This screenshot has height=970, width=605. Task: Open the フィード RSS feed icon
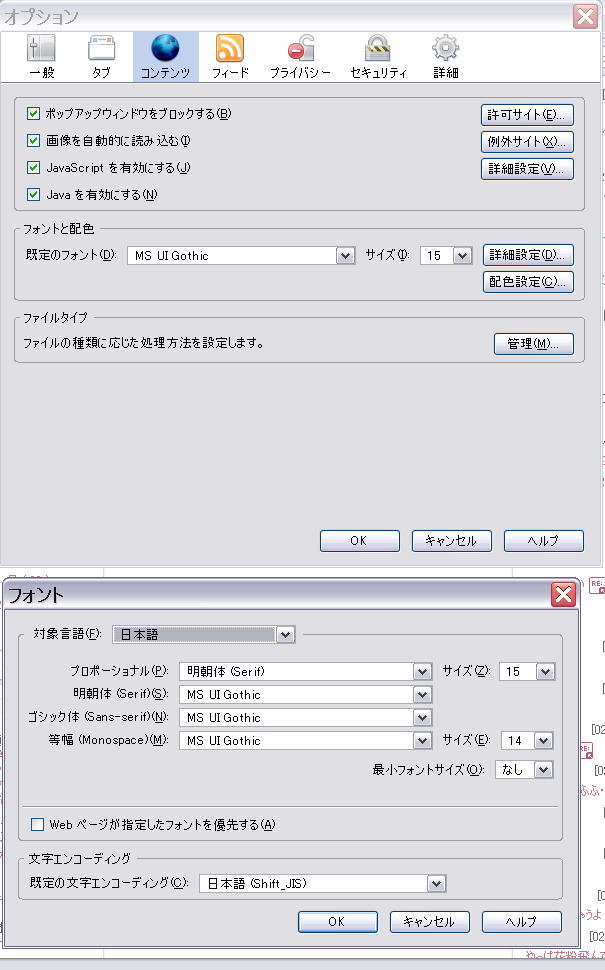click(230, 48)
